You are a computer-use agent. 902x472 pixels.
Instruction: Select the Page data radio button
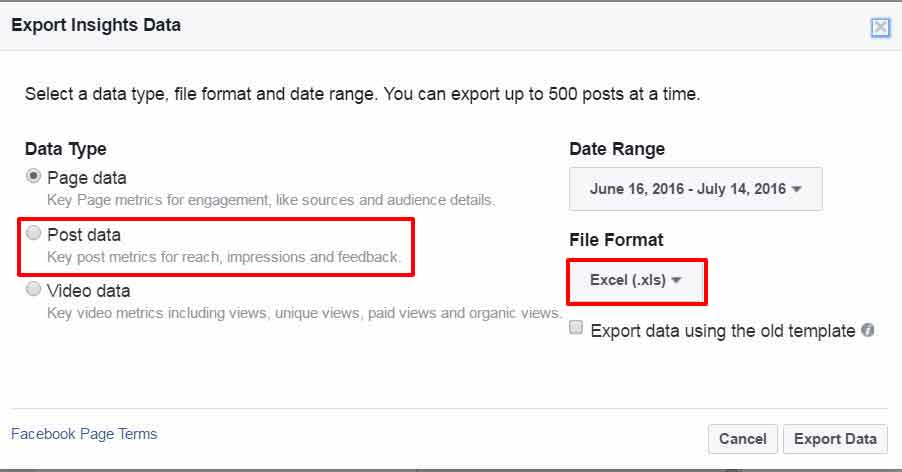35,177
